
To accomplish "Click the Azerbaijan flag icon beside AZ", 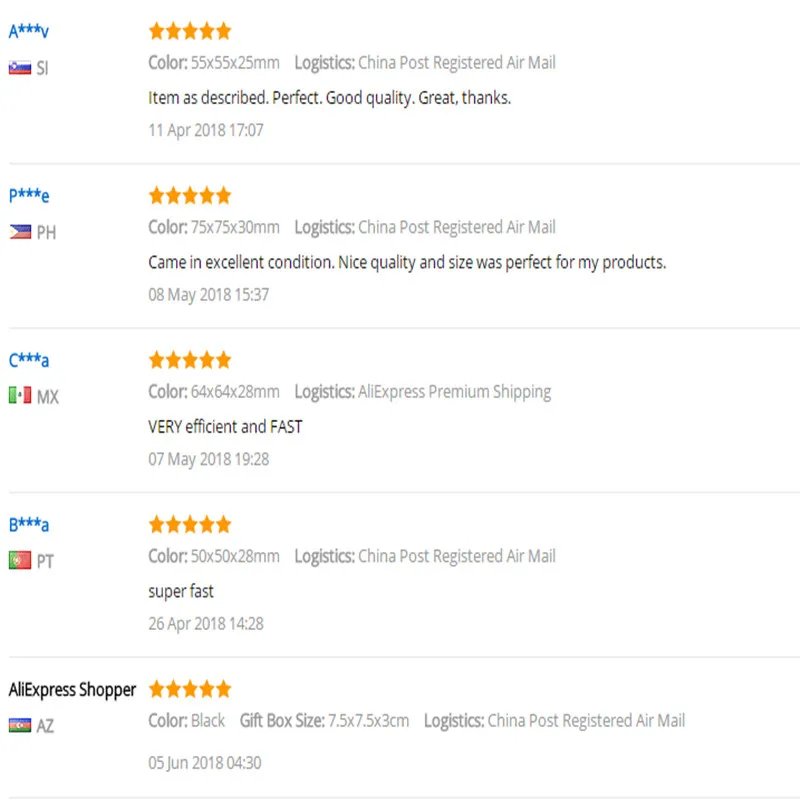I will coord(20,725).
